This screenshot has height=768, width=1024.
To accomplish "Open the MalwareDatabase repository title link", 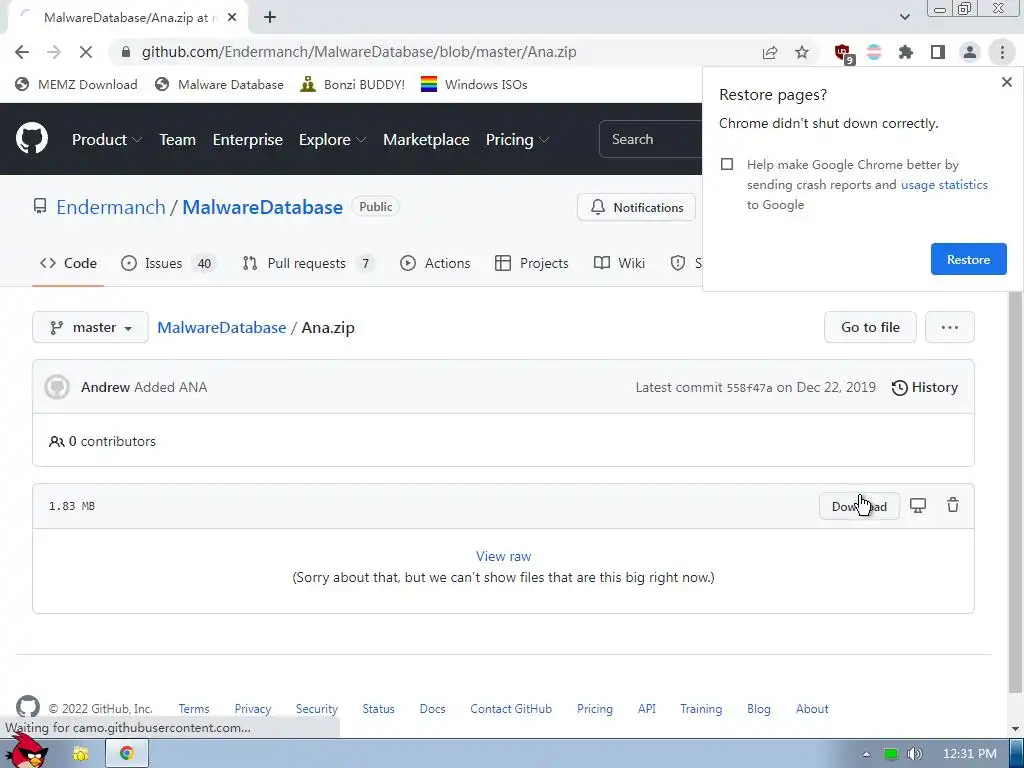I will pyautogui.click(x=263, y=207).
